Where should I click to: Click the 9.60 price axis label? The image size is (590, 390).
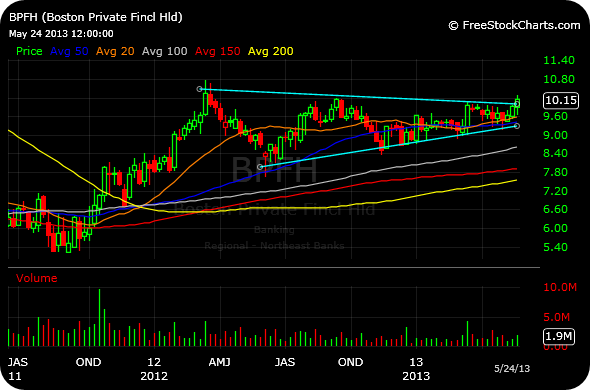[x=555, y=116]
